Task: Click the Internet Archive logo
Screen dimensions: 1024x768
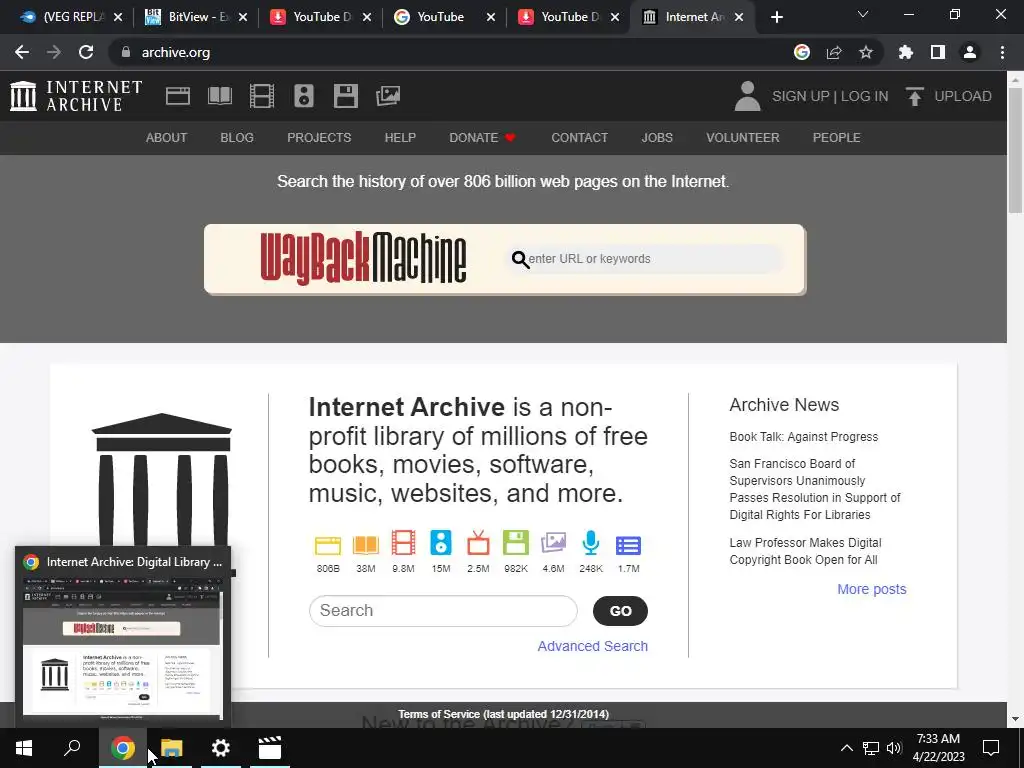Action: (76, 96)
